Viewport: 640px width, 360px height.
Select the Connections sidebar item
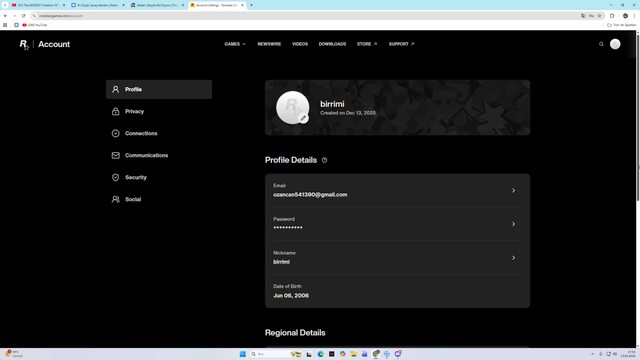(159, 133)
